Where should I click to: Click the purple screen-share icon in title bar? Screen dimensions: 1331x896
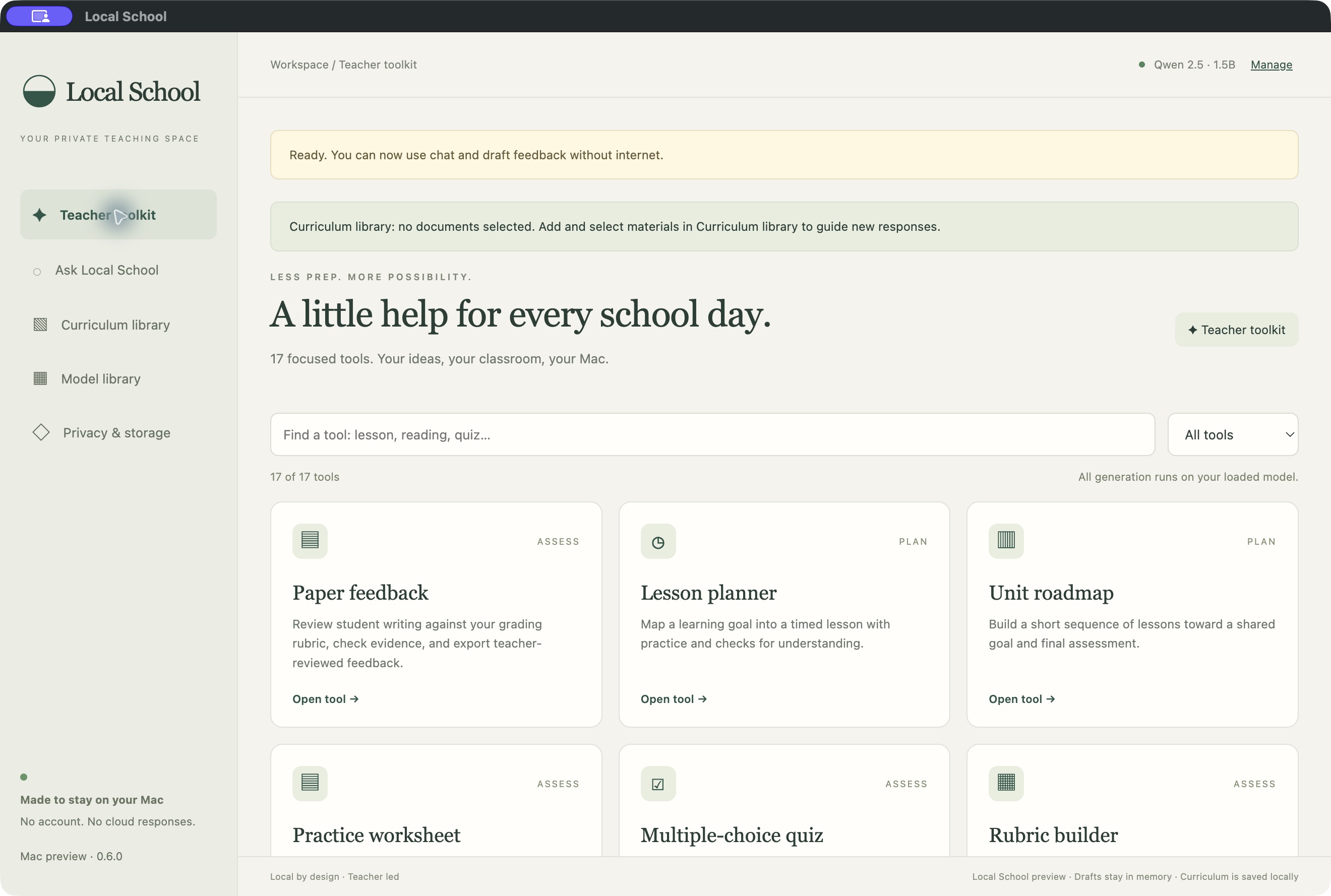(39, 16)
